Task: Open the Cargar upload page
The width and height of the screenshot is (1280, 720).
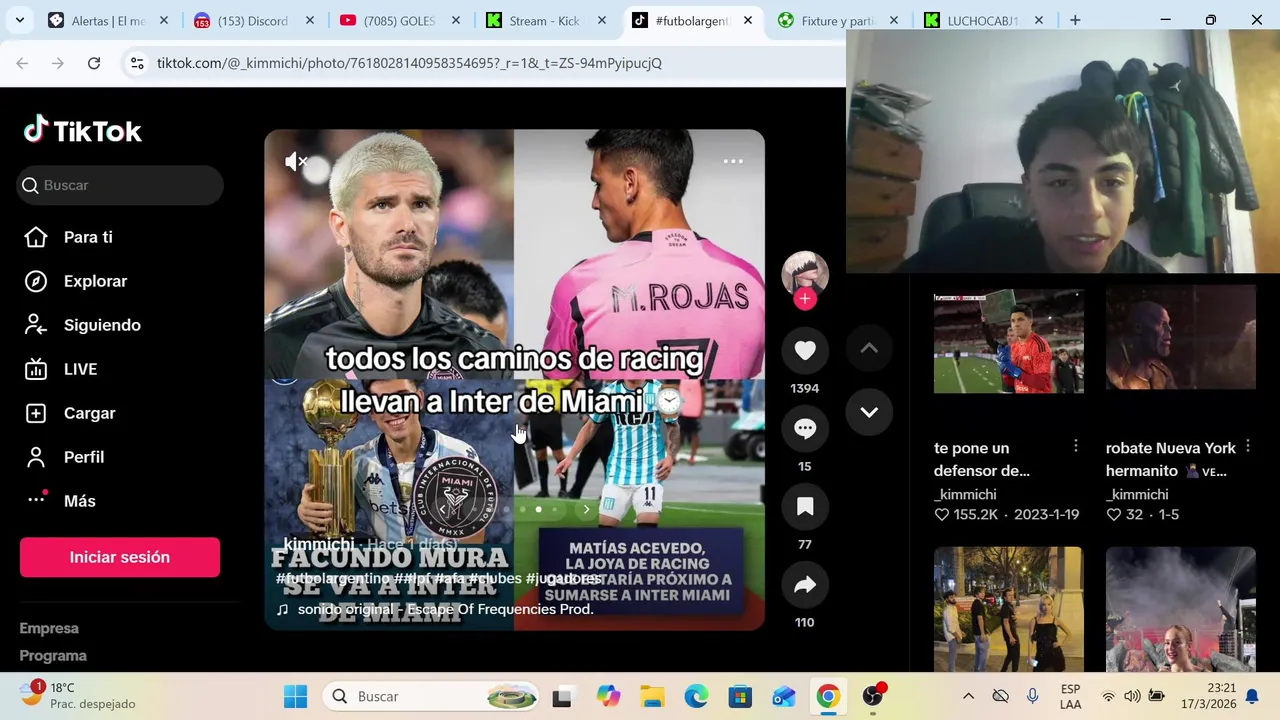Action: 89,413
